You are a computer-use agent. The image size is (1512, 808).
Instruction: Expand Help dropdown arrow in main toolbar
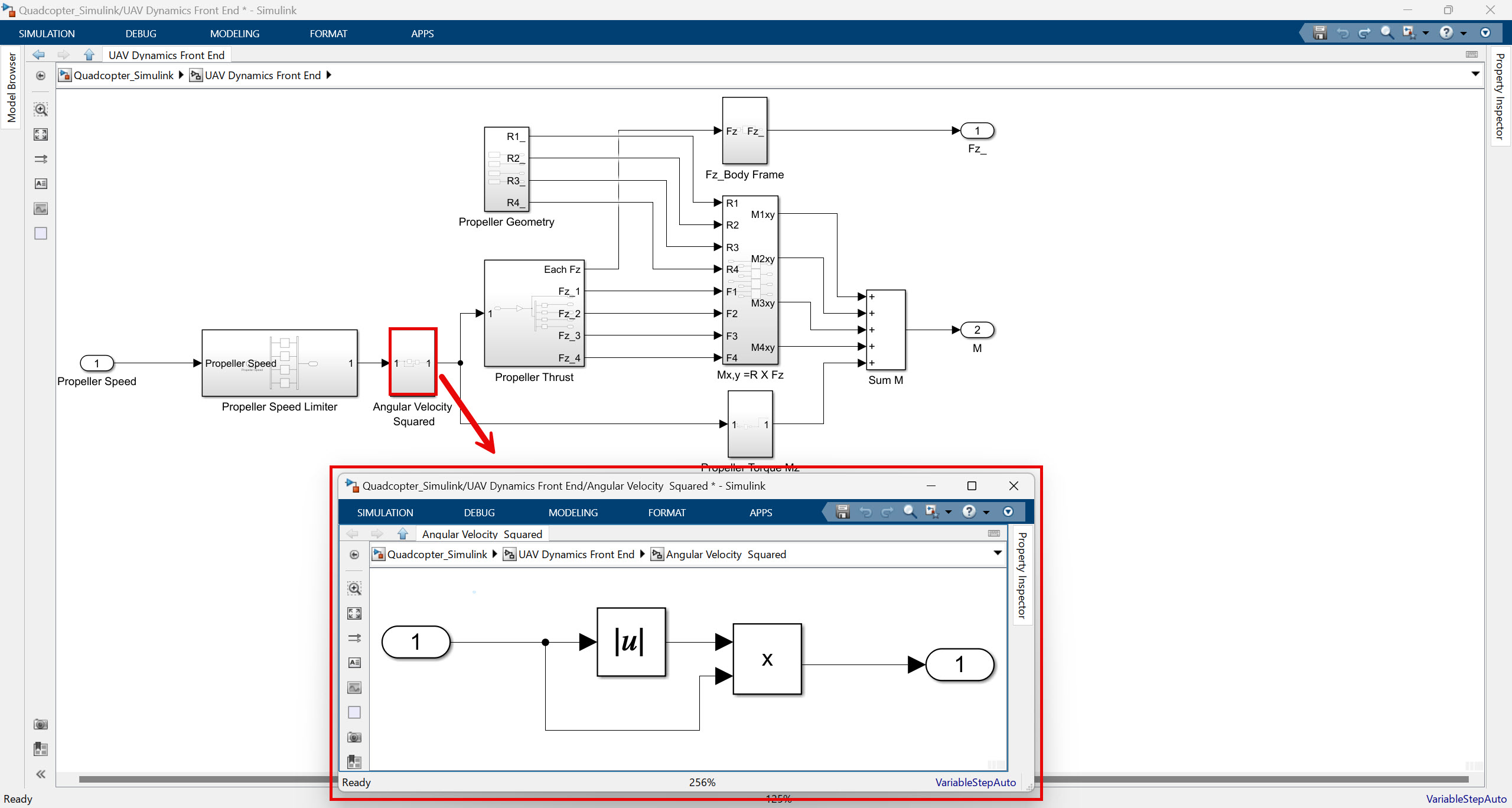(x=1464, y=34)
